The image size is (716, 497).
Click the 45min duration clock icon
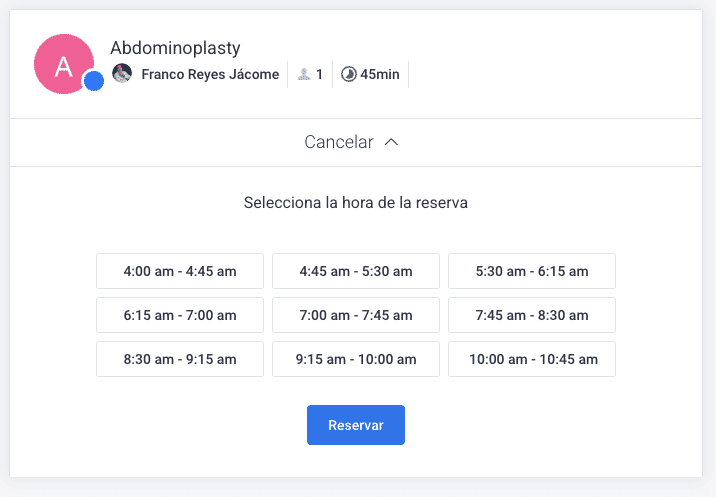click(348, 74)
